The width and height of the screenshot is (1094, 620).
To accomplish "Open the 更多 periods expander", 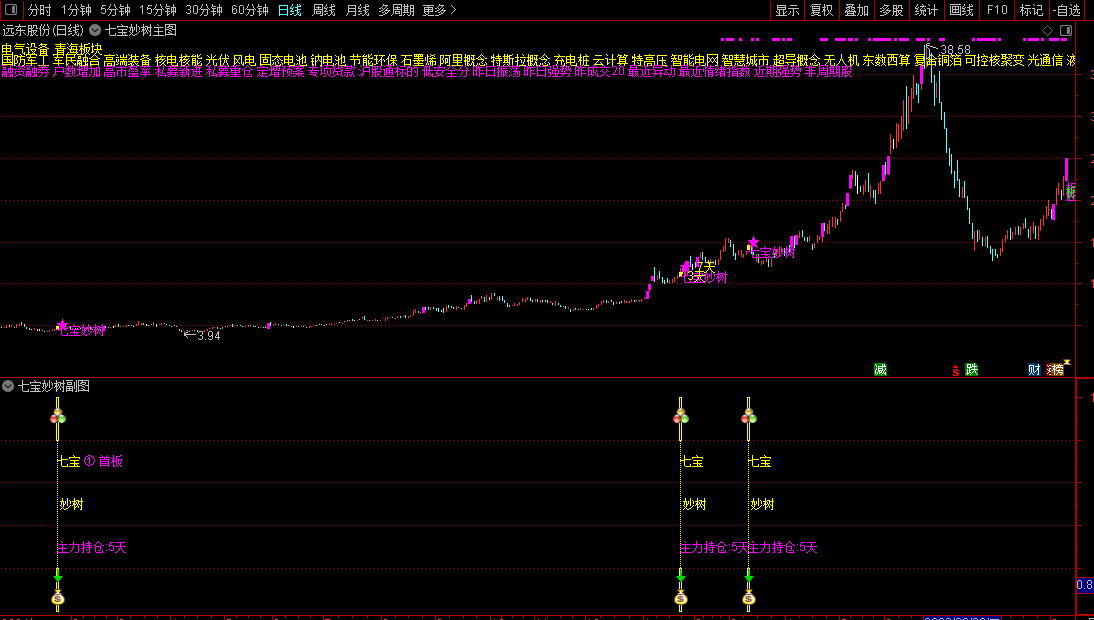I will (440, 10).
